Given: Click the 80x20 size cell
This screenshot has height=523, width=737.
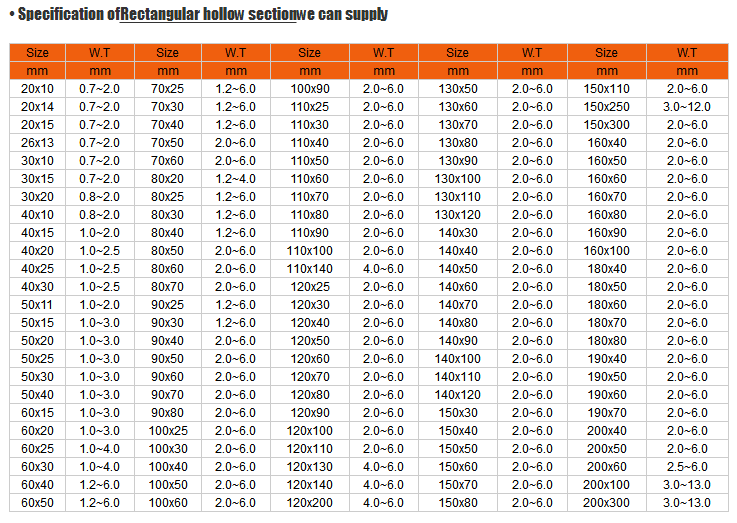Looking at the screenshot, I should coord(167,179).
